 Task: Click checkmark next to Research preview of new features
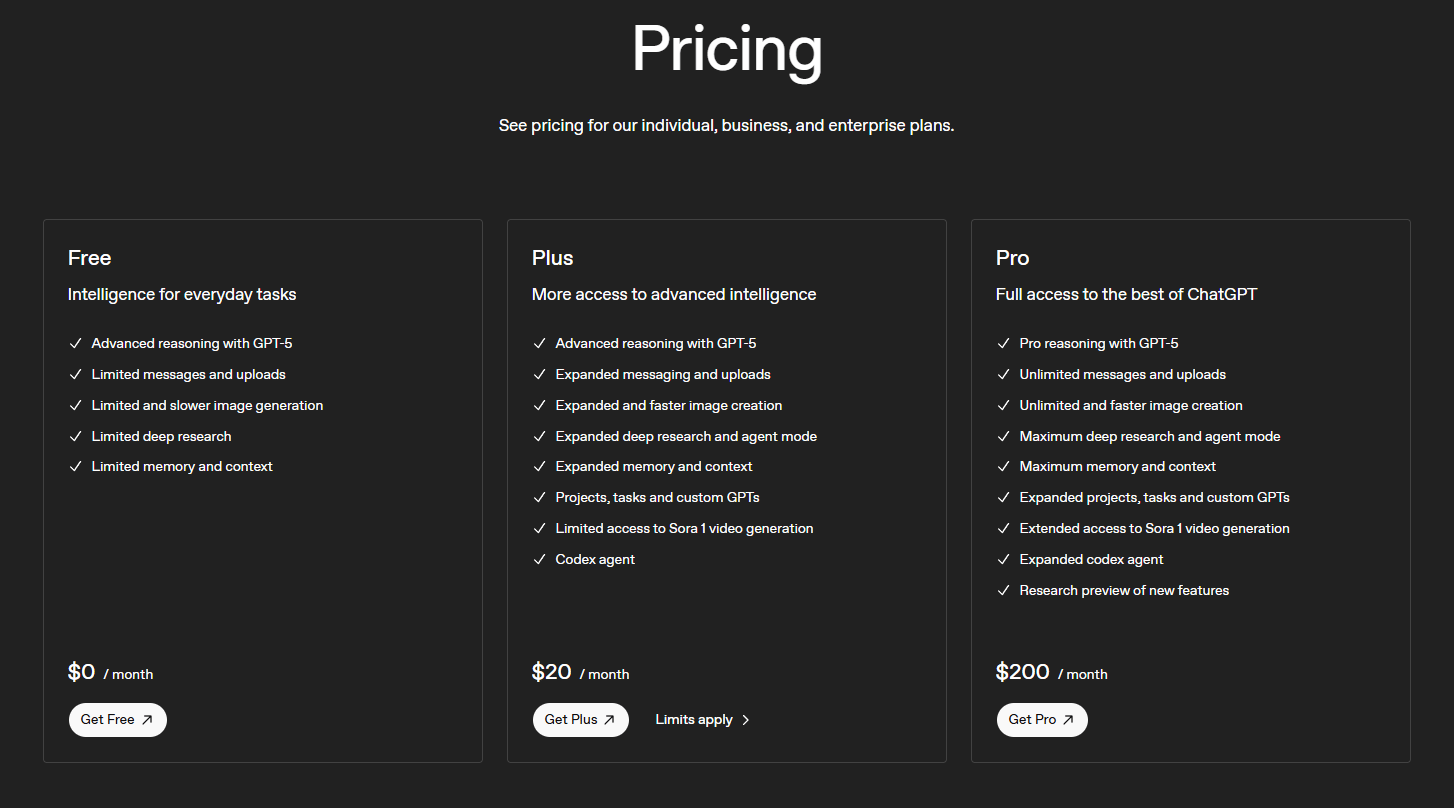(1004, 591)
